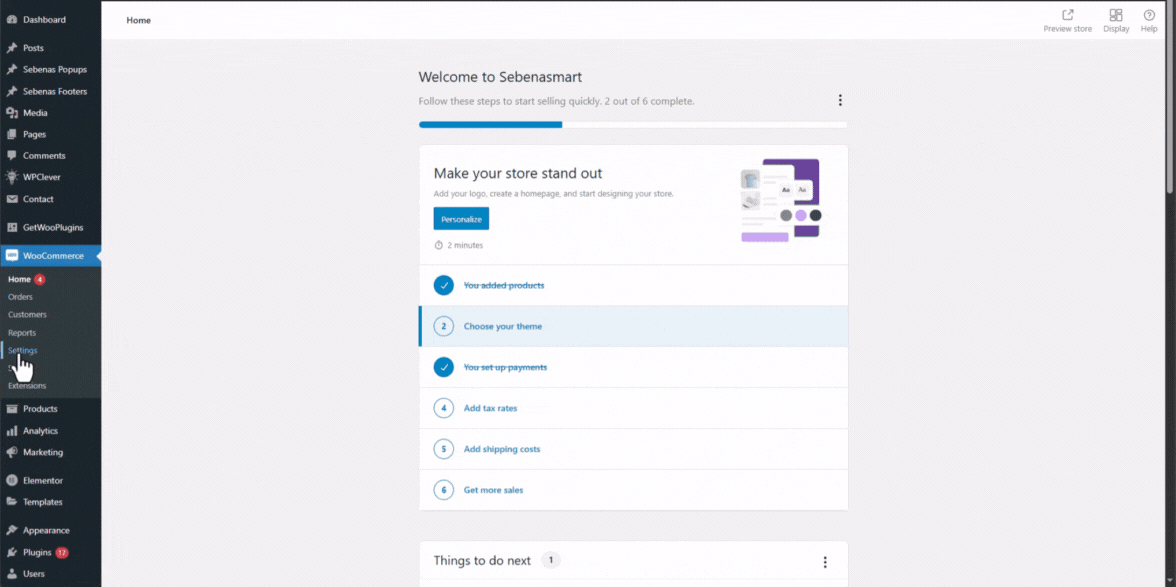Open WooCommerce Extensions submenu item
The image size is (1176, 587).
[x=27, y=386]
